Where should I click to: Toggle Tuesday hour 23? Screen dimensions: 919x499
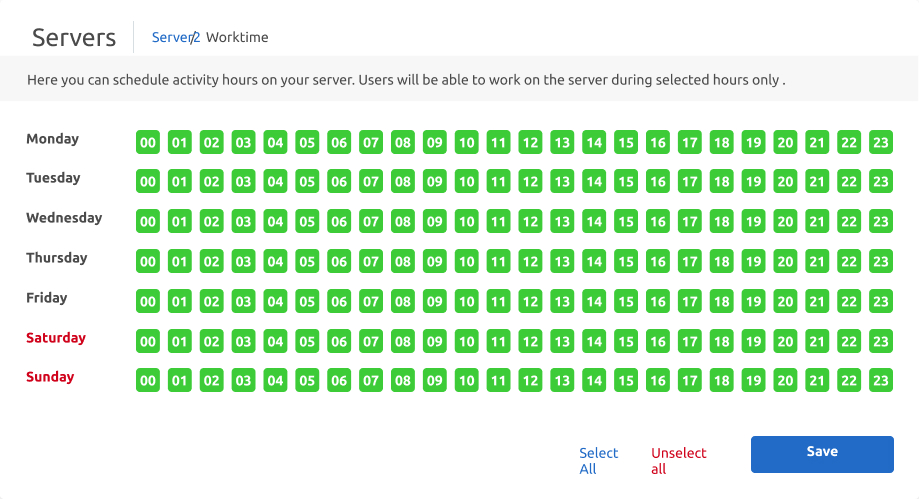(x=880, y=182)
